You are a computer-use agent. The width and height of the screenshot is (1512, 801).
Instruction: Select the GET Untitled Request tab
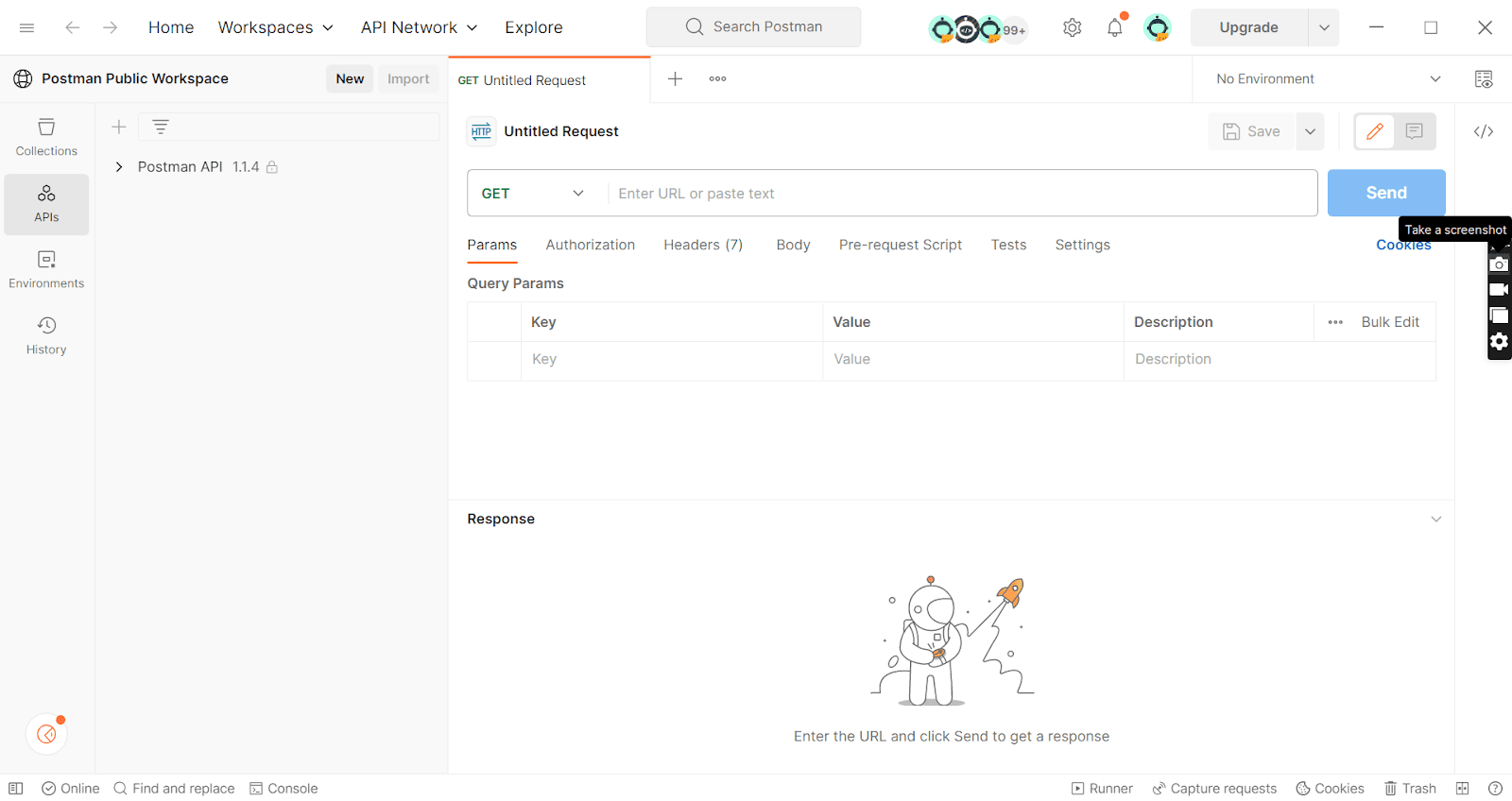pos(549,80)
